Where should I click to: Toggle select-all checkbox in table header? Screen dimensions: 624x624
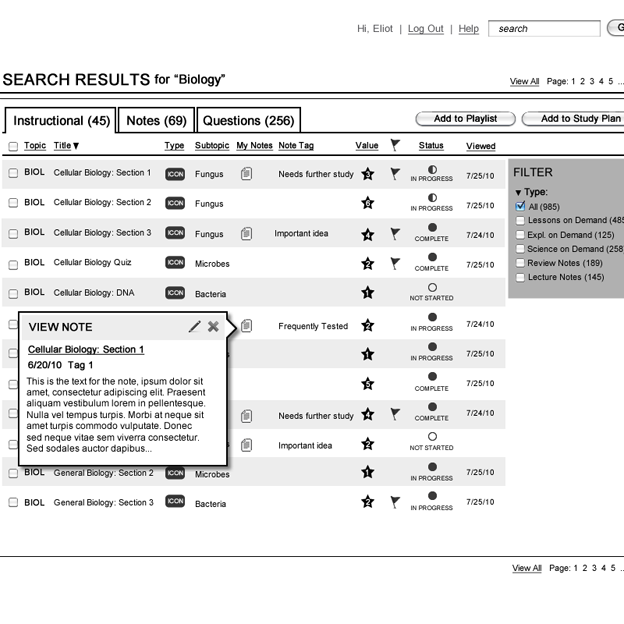13,147
